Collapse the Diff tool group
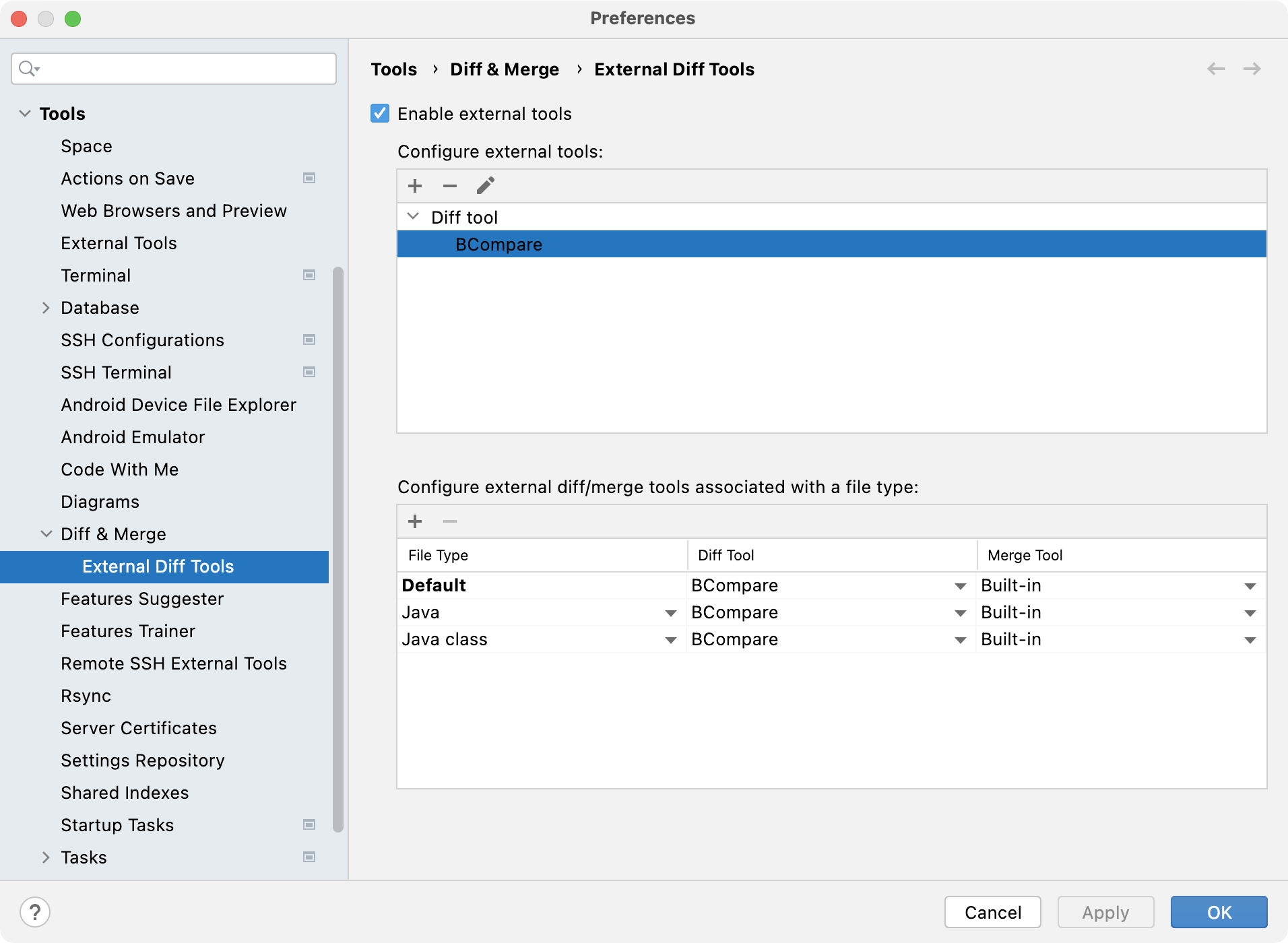1288x943 pixels. (414, 217)
